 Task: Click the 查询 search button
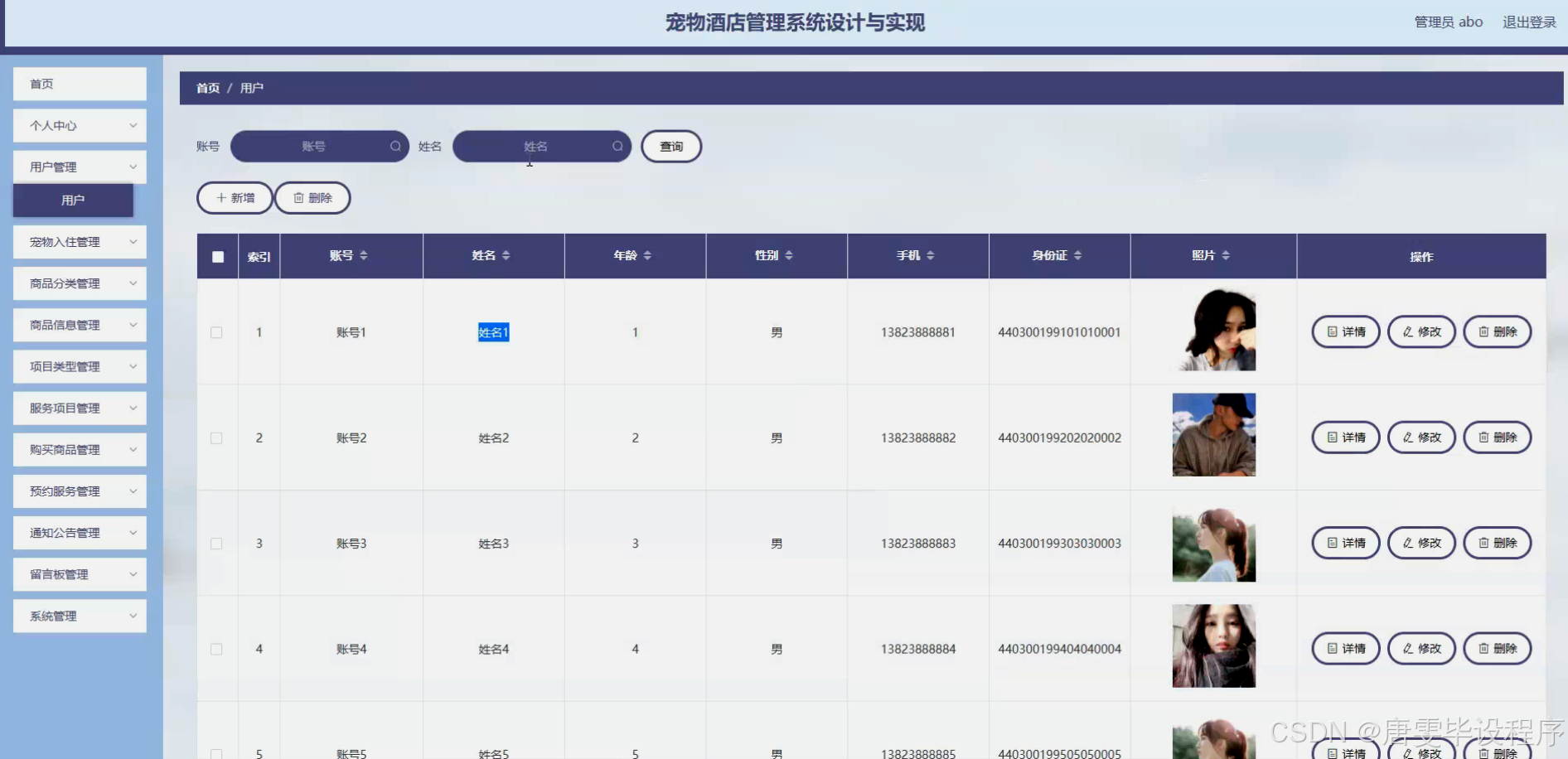click(x=671, y=147)
